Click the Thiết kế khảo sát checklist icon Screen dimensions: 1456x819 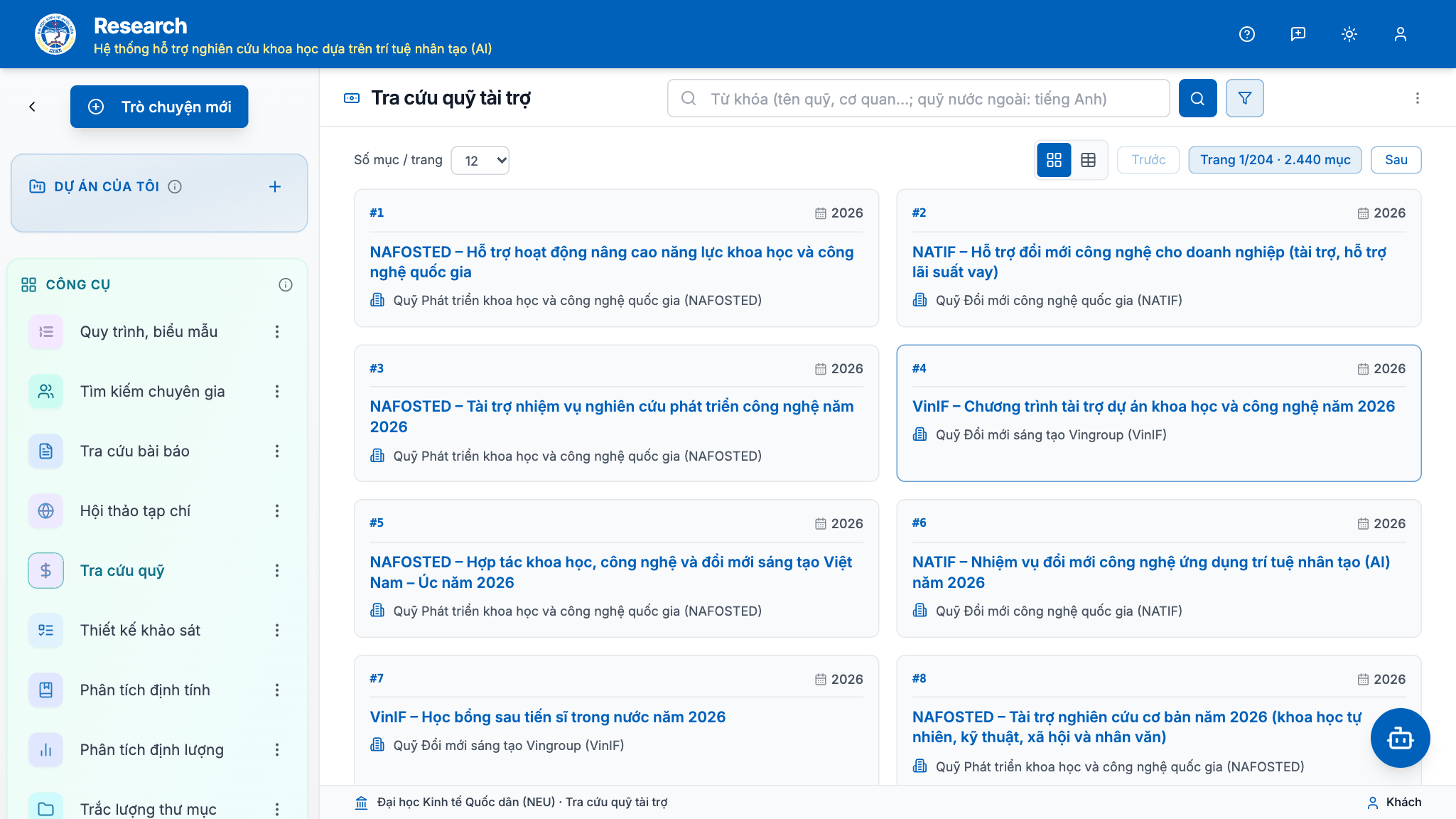coord(45,630)
